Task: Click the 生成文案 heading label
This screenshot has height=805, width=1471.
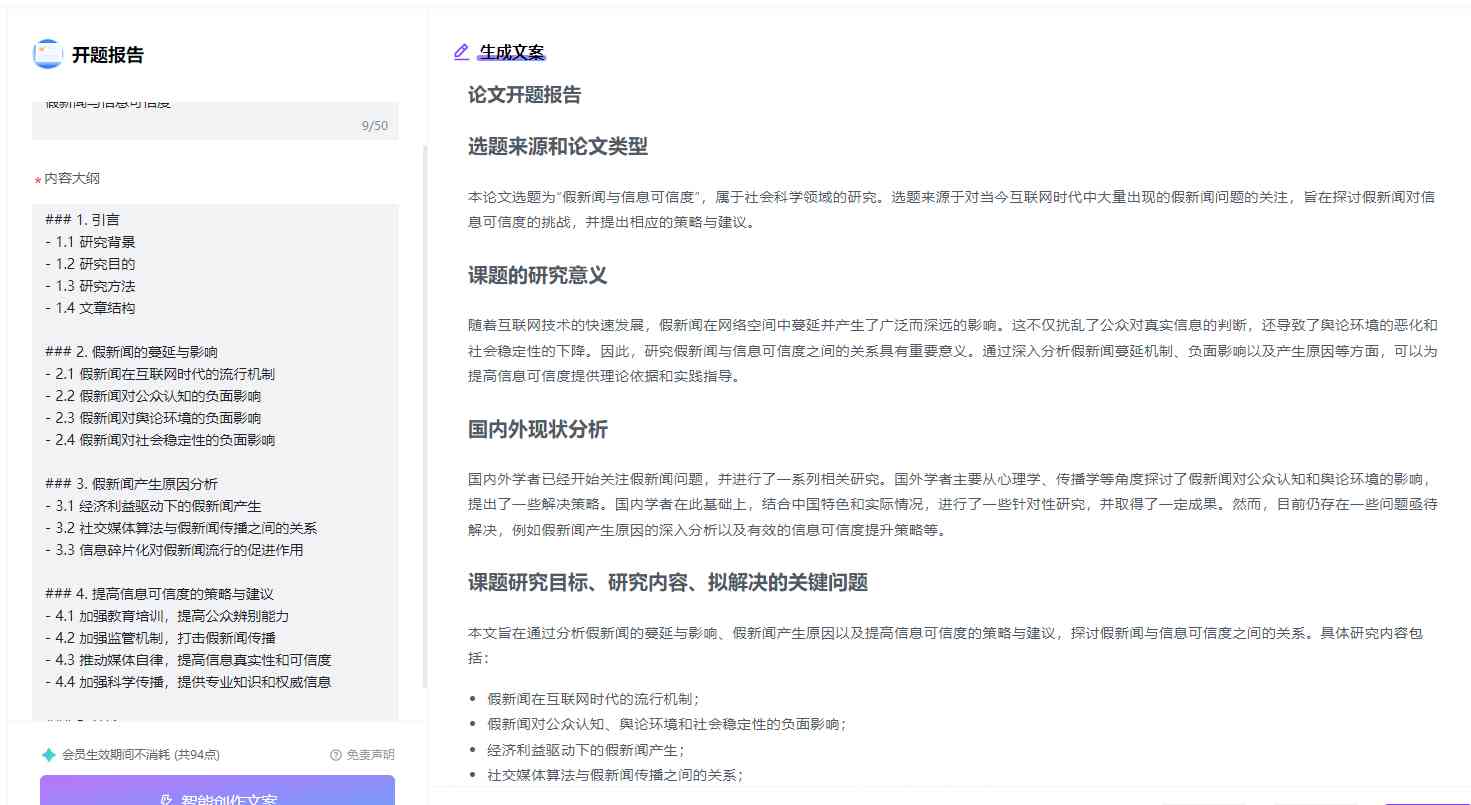Action: click(x=512, y=53)
